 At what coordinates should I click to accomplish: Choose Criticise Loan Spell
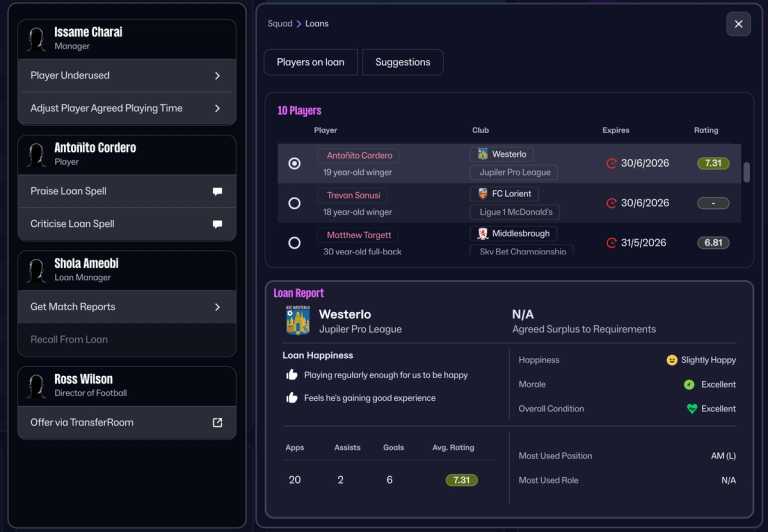pos(127,224)
